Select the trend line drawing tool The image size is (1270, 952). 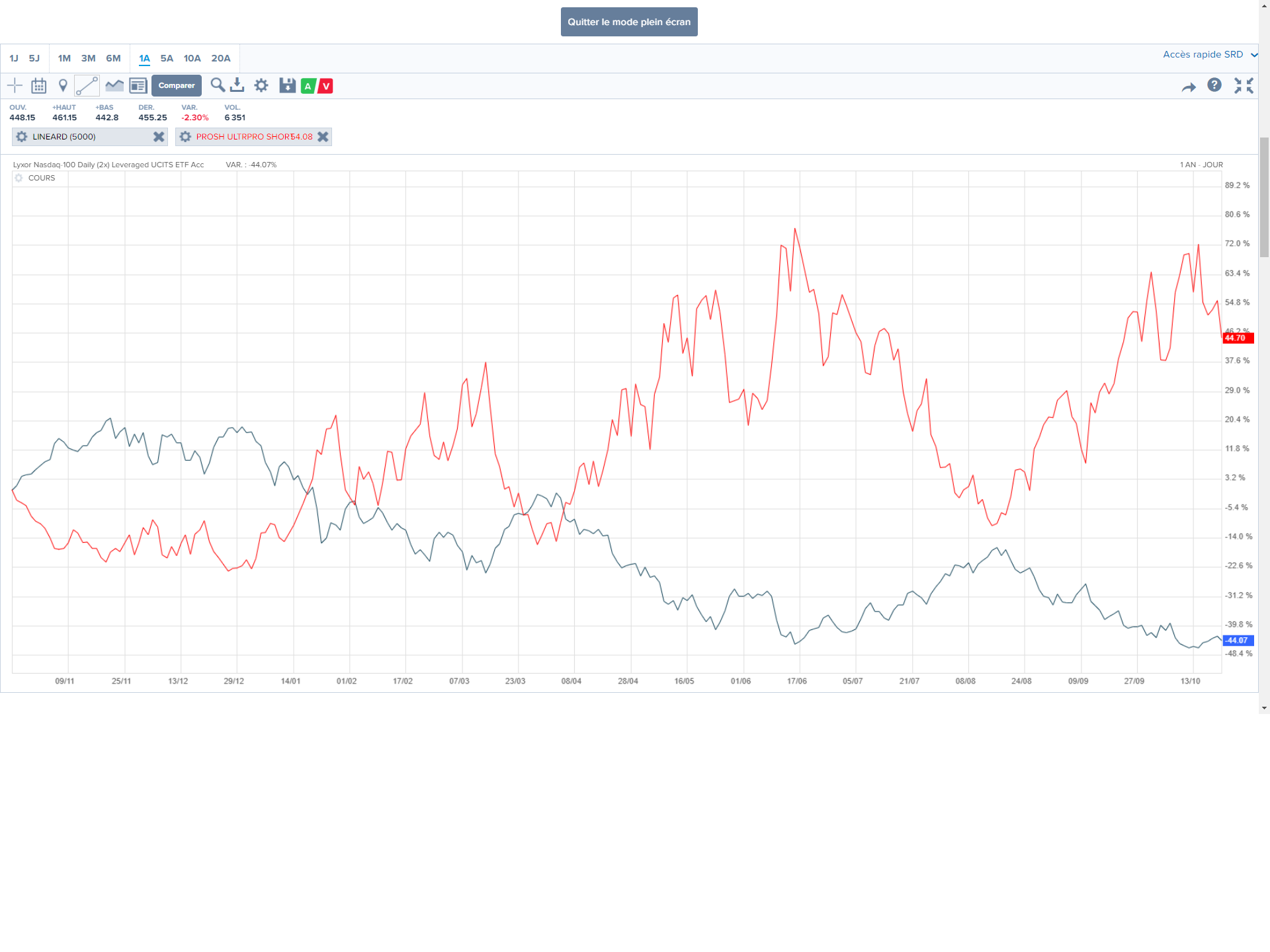[x=87, y=85]
